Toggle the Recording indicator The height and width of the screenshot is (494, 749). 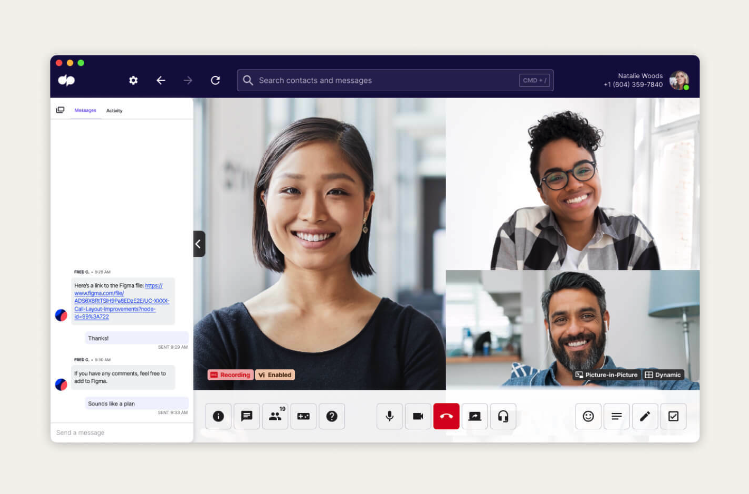tap(230, 375)
